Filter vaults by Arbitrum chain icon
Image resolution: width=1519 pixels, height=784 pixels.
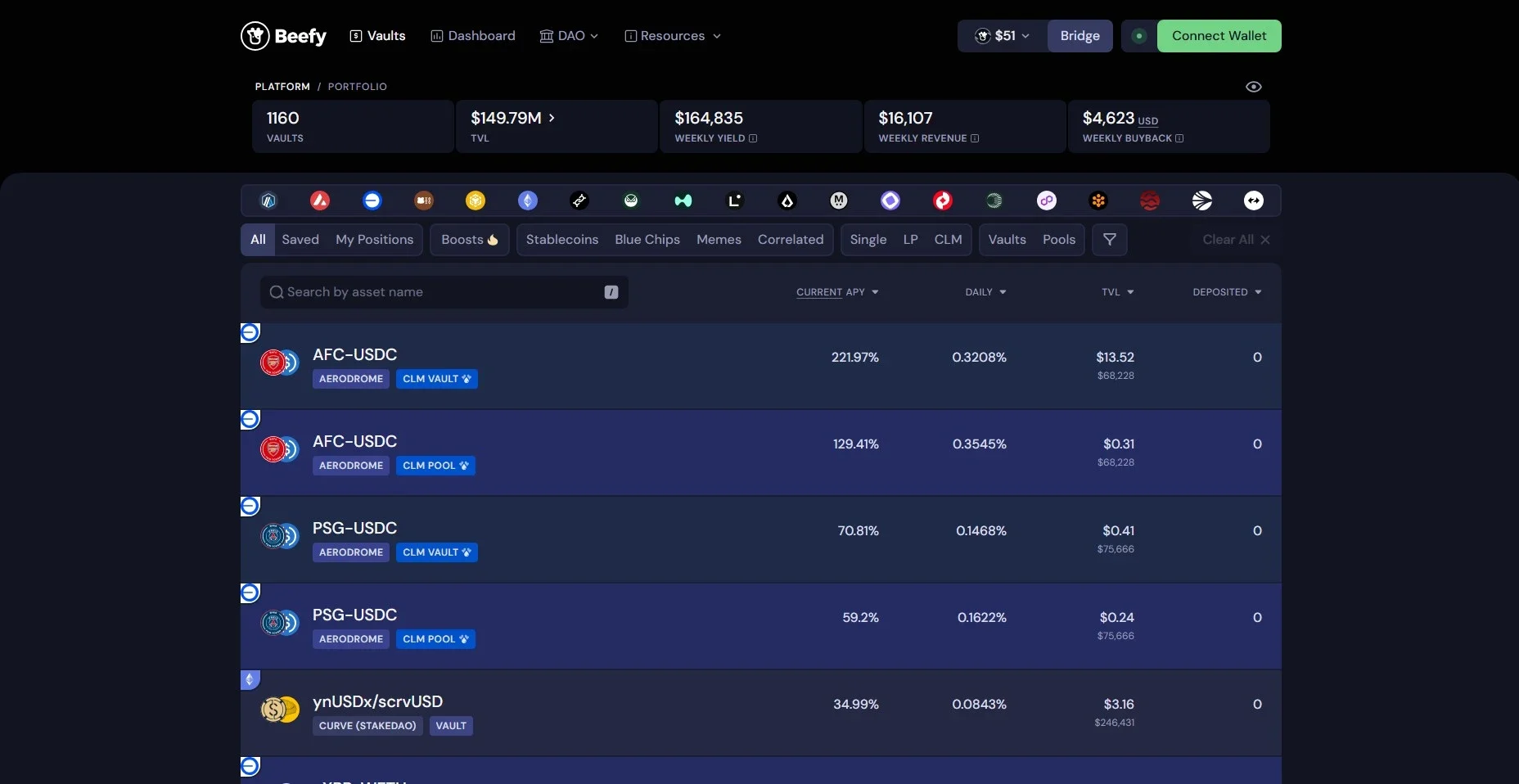(268, 201)
